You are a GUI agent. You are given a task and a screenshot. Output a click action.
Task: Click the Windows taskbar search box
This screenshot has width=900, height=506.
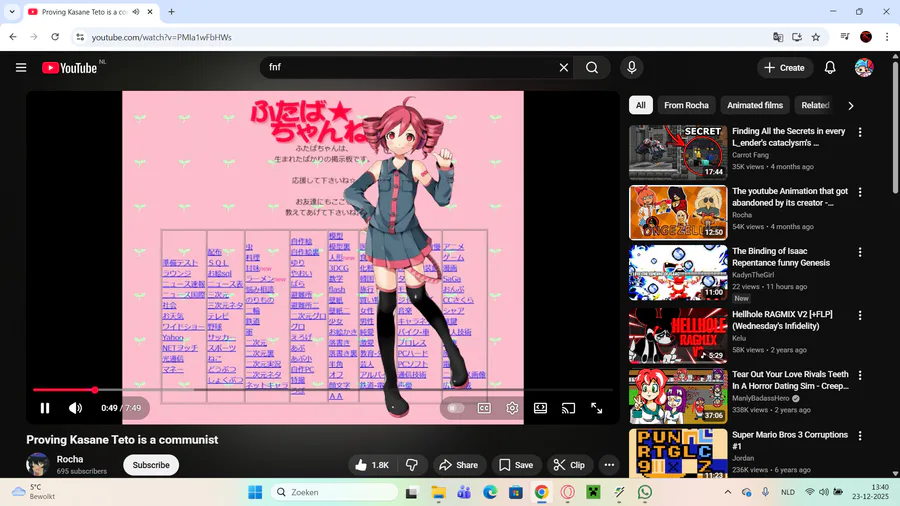pyautogui.click(x=335, y=492)
